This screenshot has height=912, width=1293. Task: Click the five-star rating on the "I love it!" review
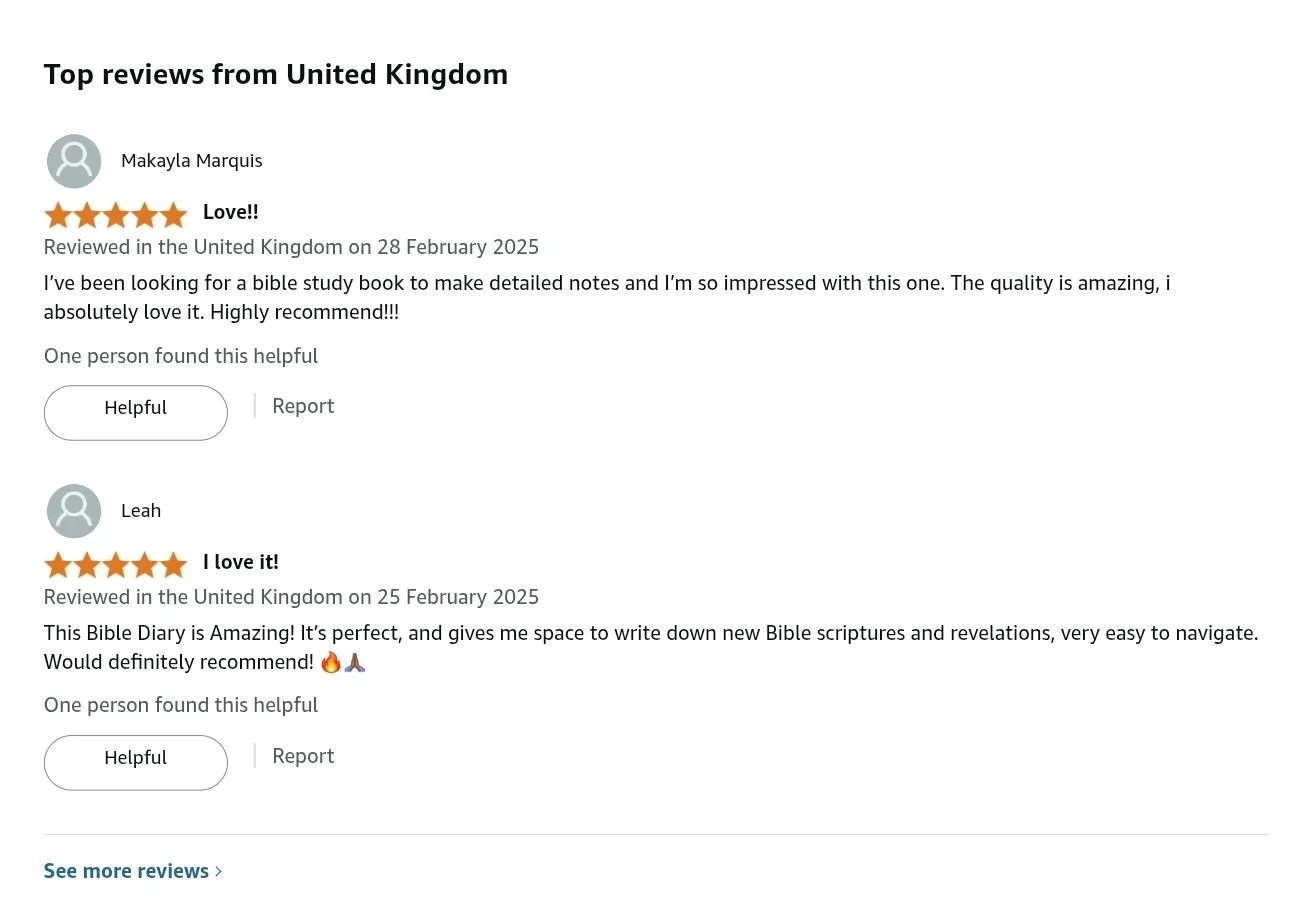116,564
